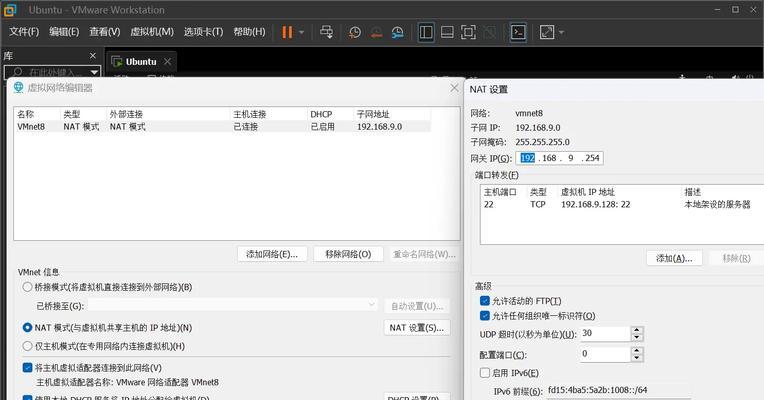Open the dropdown arrow beside the pause icon
Viewport: 764px width, 400px height.
301,33
